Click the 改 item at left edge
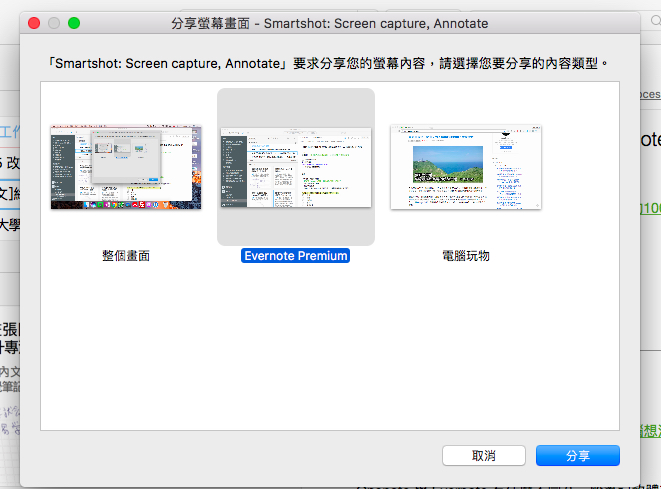 coord(10,163)
